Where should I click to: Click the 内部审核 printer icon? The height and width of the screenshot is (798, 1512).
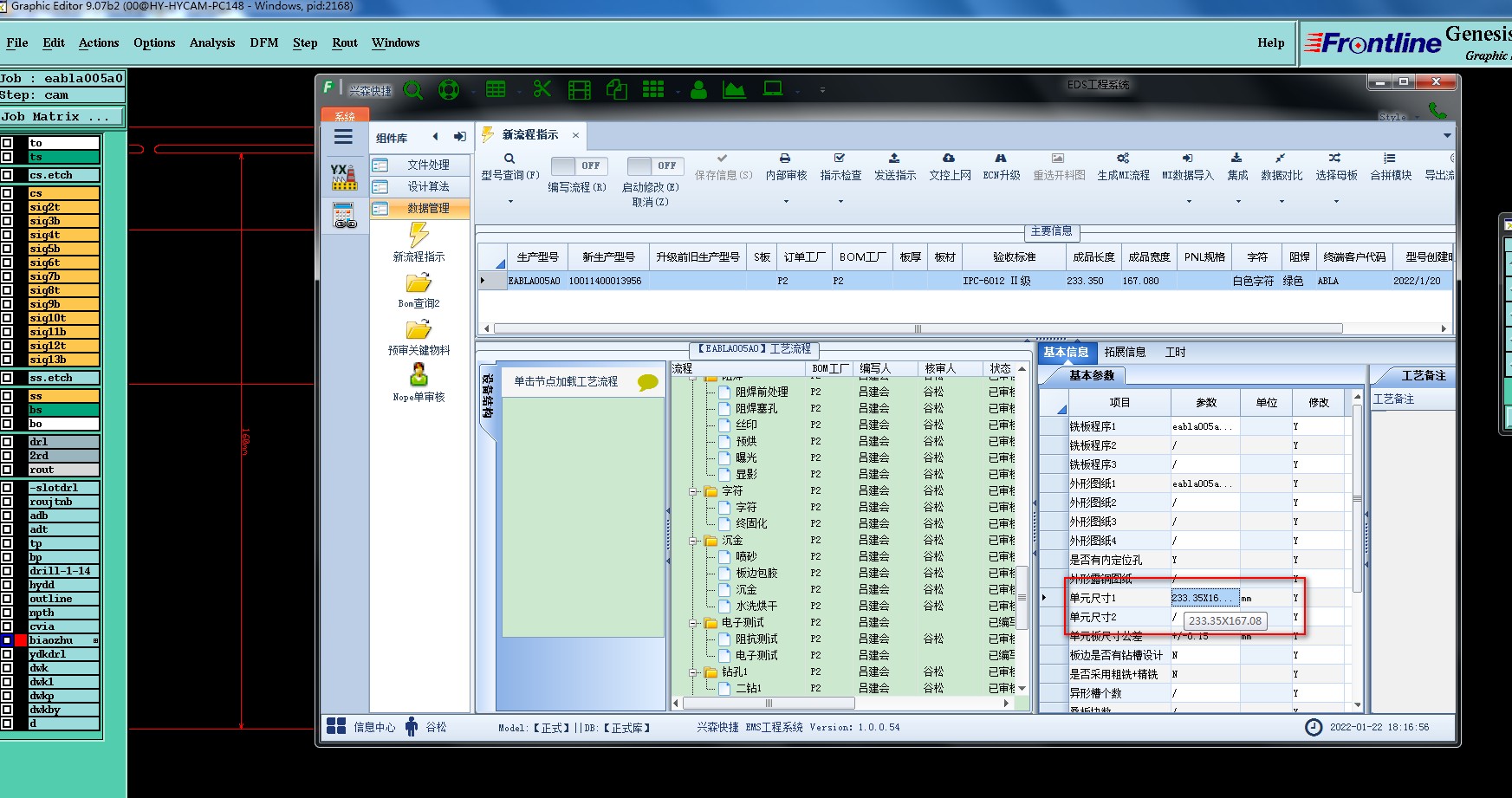(785, 159)
